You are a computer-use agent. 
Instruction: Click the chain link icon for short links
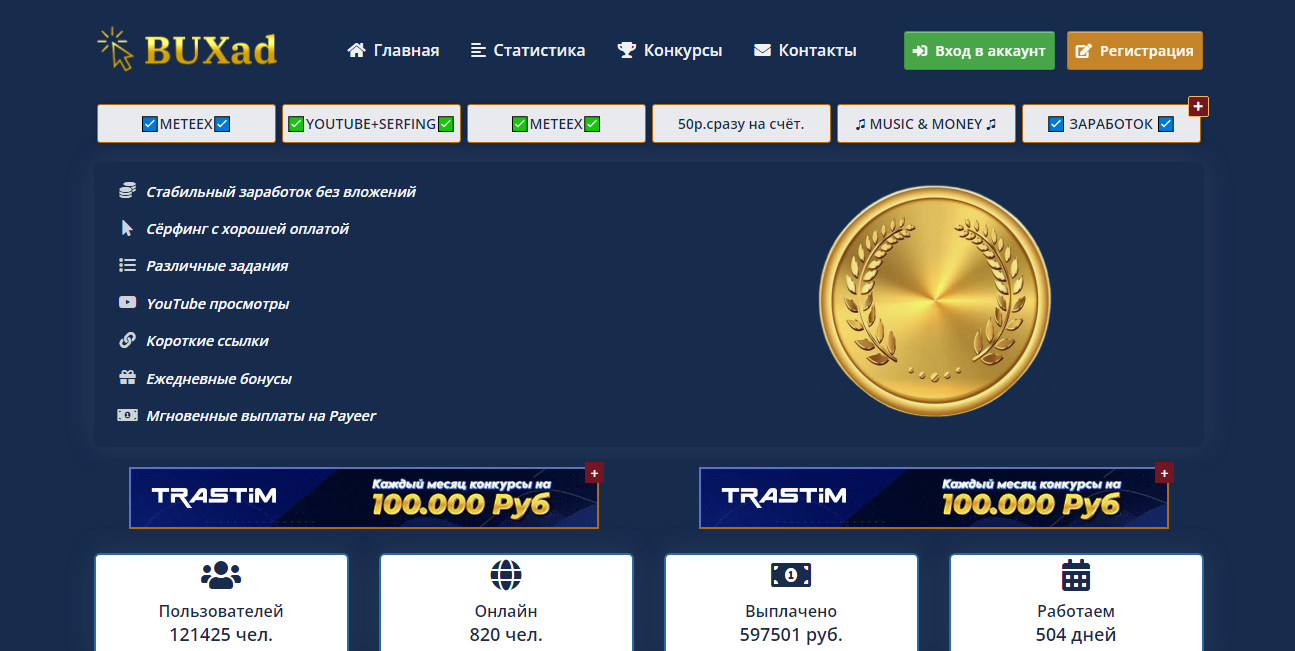click(127, 340)
